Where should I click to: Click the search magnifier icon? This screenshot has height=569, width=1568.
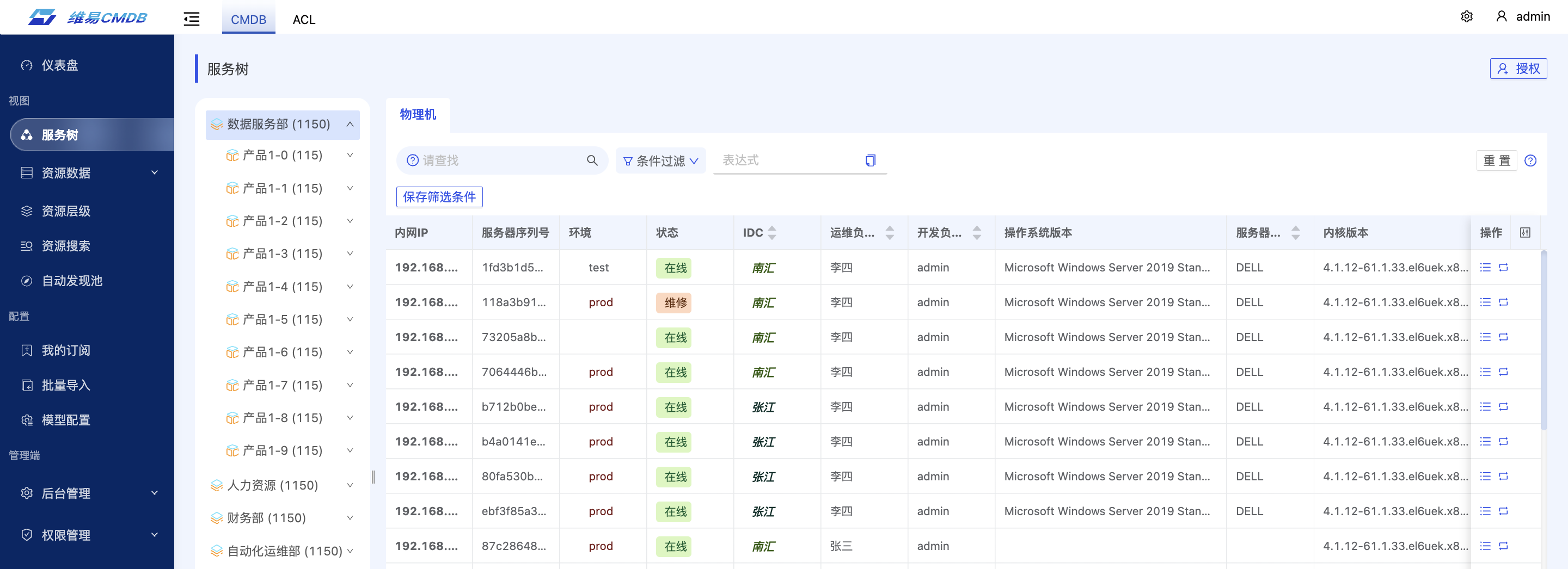592,160
